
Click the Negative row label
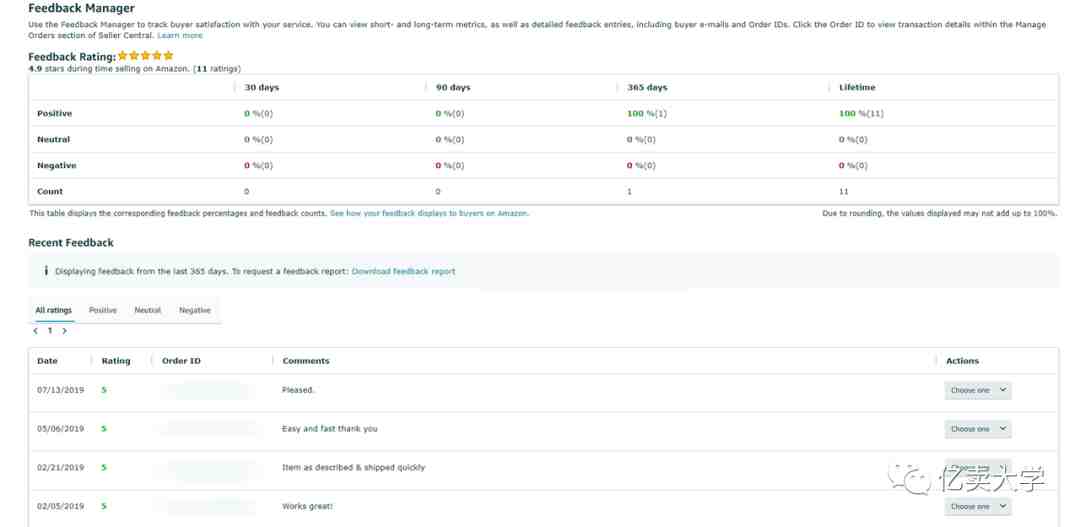[56, 166]
